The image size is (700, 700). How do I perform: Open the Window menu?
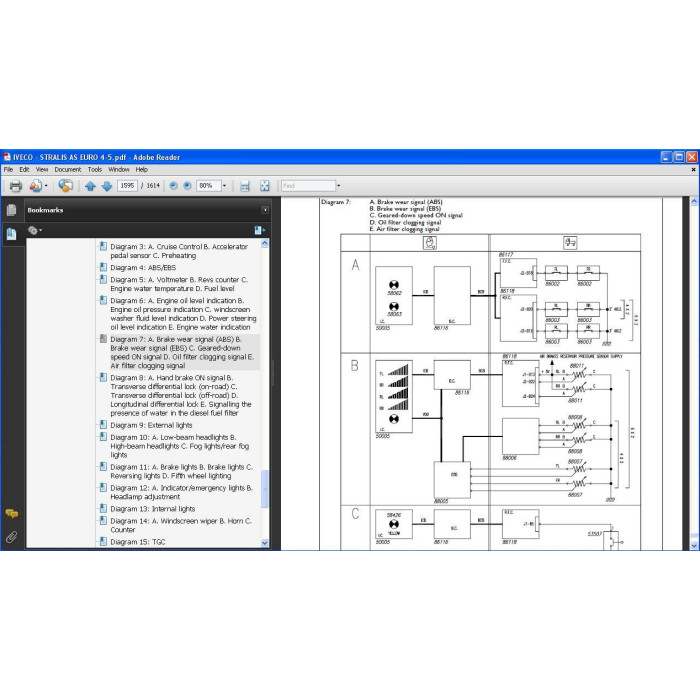click(x=119, y=170)
